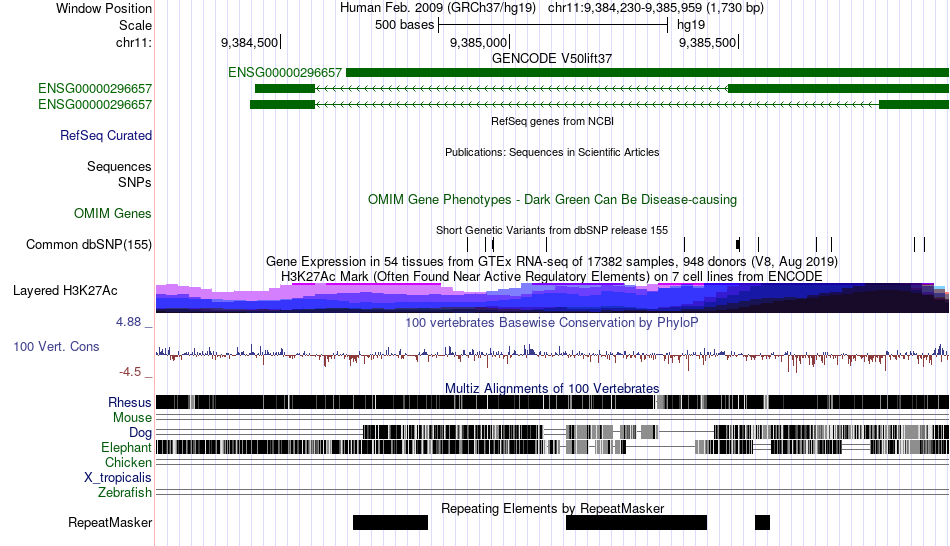
Task: Open Repeating Elements by RepeatMasker title
Action: (553, 508)
